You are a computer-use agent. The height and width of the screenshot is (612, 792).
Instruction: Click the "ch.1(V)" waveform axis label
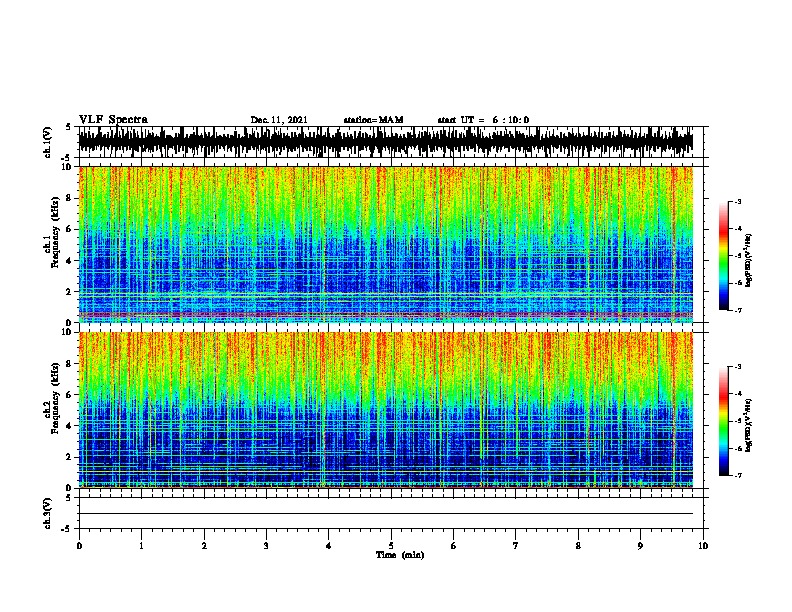tap(48, 142)
